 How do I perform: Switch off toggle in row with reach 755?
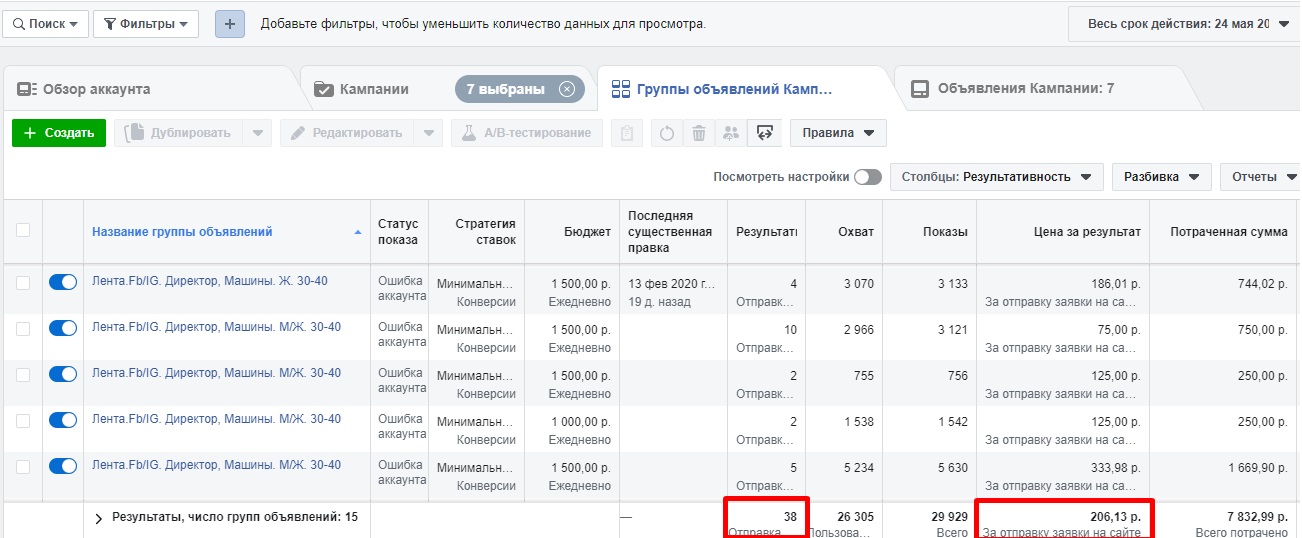click(63, 374)
